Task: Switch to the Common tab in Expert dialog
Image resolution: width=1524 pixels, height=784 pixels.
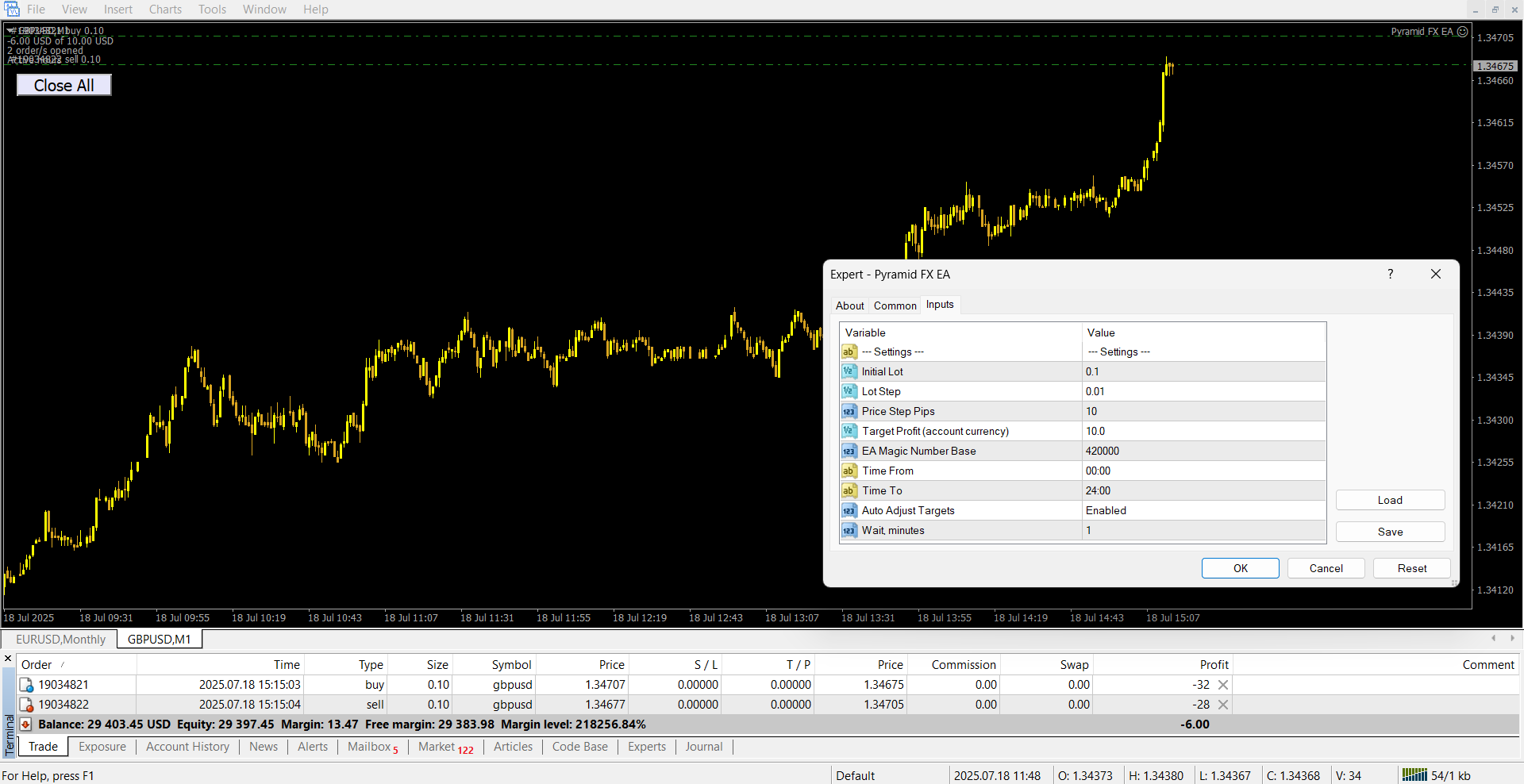Action: (x=895, y=306)
